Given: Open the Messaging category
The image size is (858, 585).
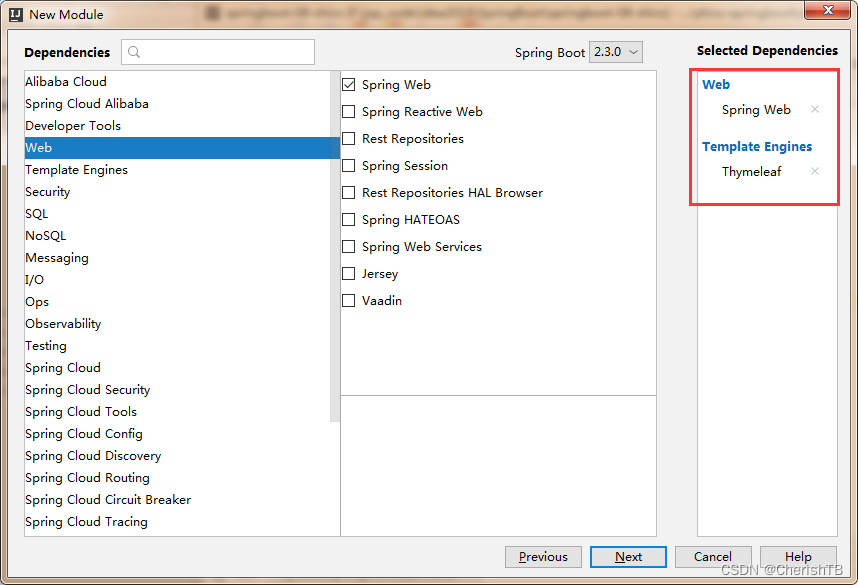Looking at the screenshot, I should (x=177, y=258).
